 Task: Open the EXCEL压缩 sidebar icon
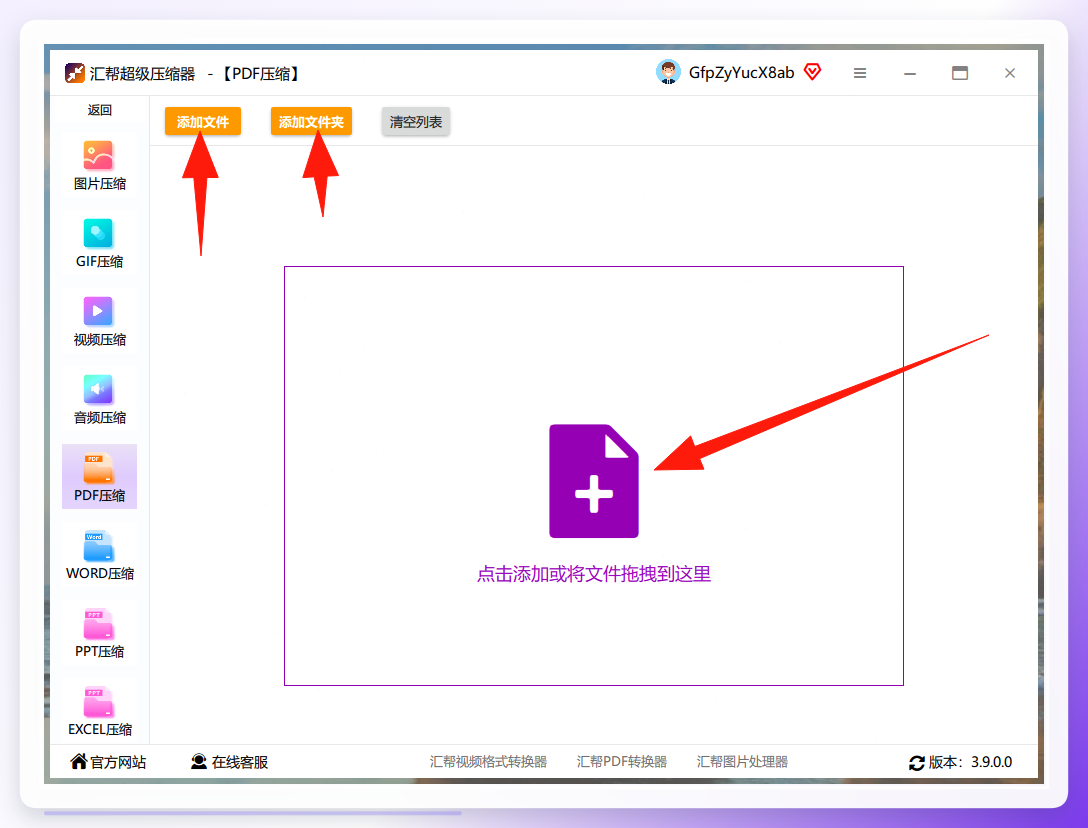pyautogui.click(x=98, y=702)
